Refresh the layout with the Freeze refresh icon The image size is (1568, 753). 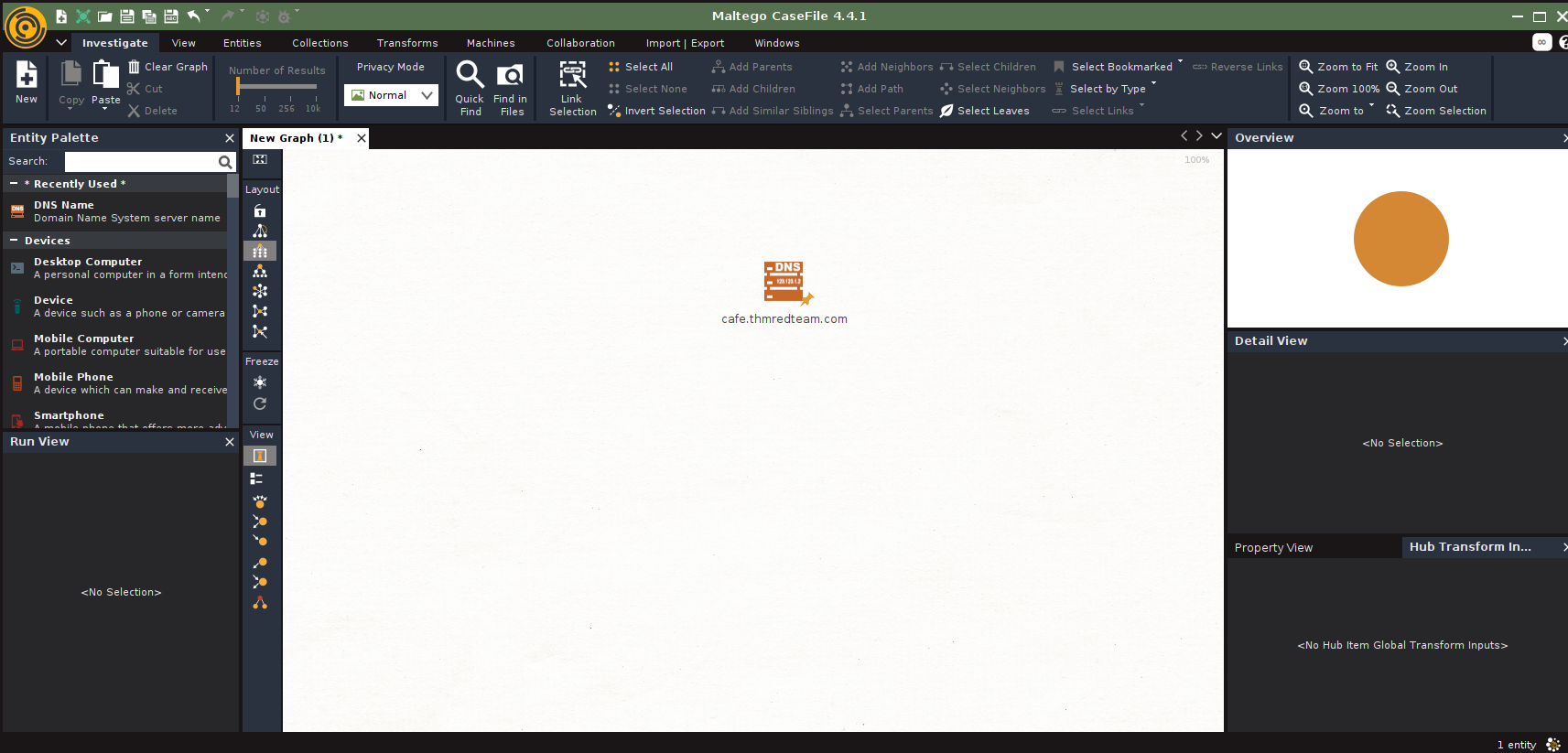click(260, 403)
